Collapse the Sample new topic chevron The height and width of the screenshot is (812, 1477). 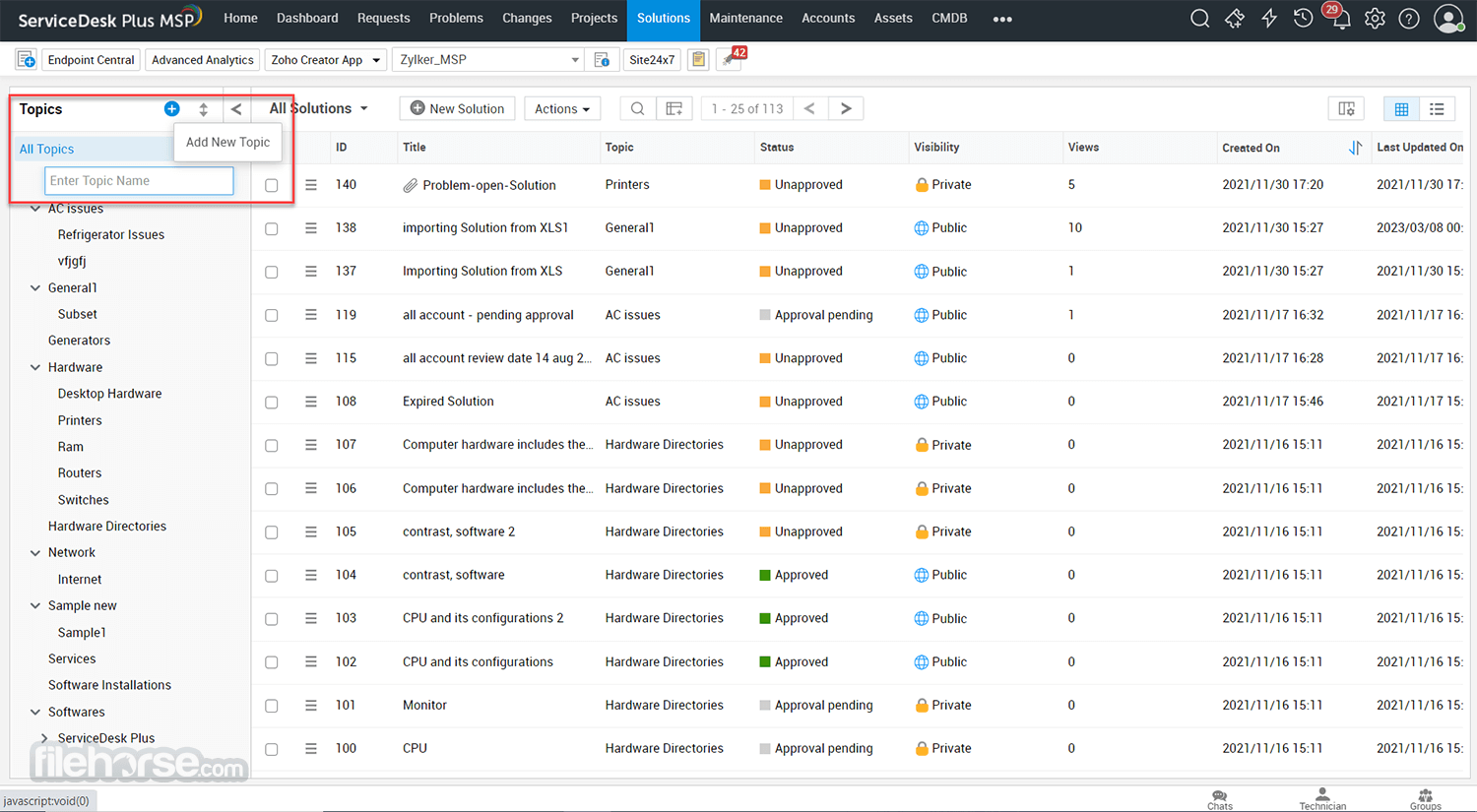point(35,605)
